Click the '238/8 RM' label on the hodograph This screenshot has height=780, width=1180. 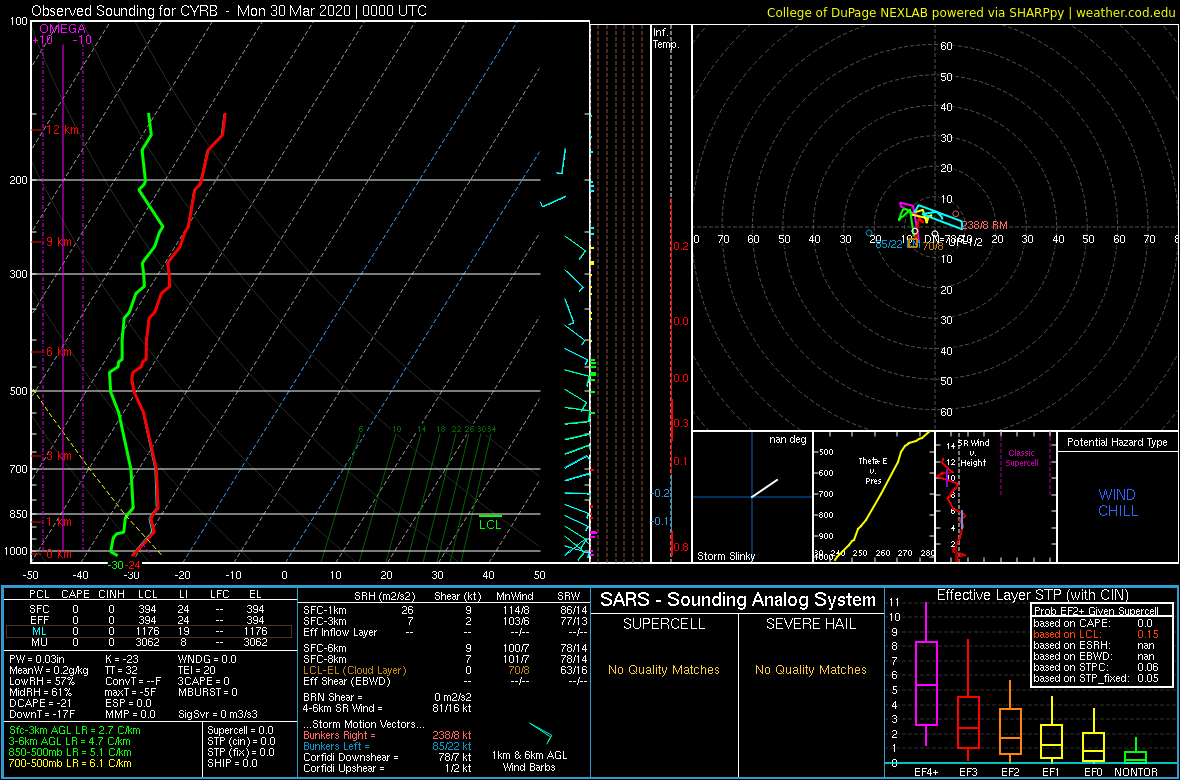pos(984,225)
